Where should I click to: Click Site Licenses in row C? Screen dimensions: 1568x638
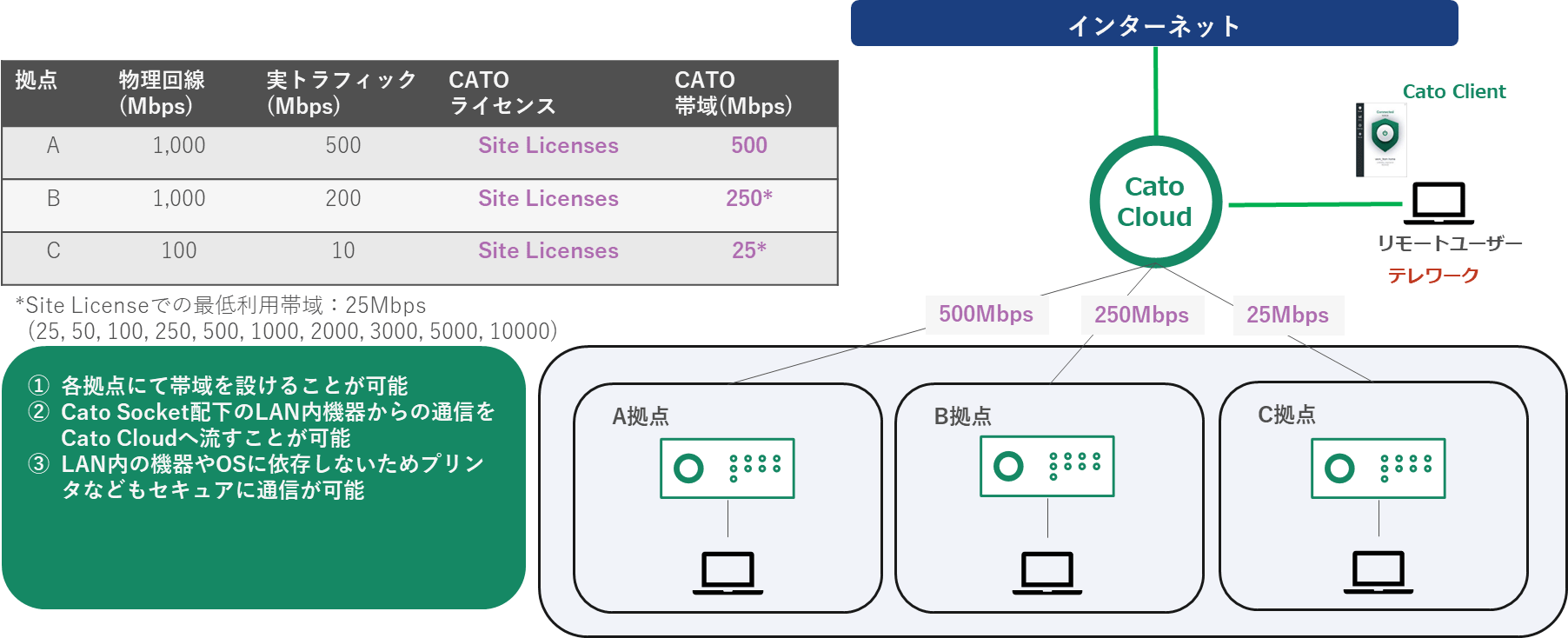(548, 251)
